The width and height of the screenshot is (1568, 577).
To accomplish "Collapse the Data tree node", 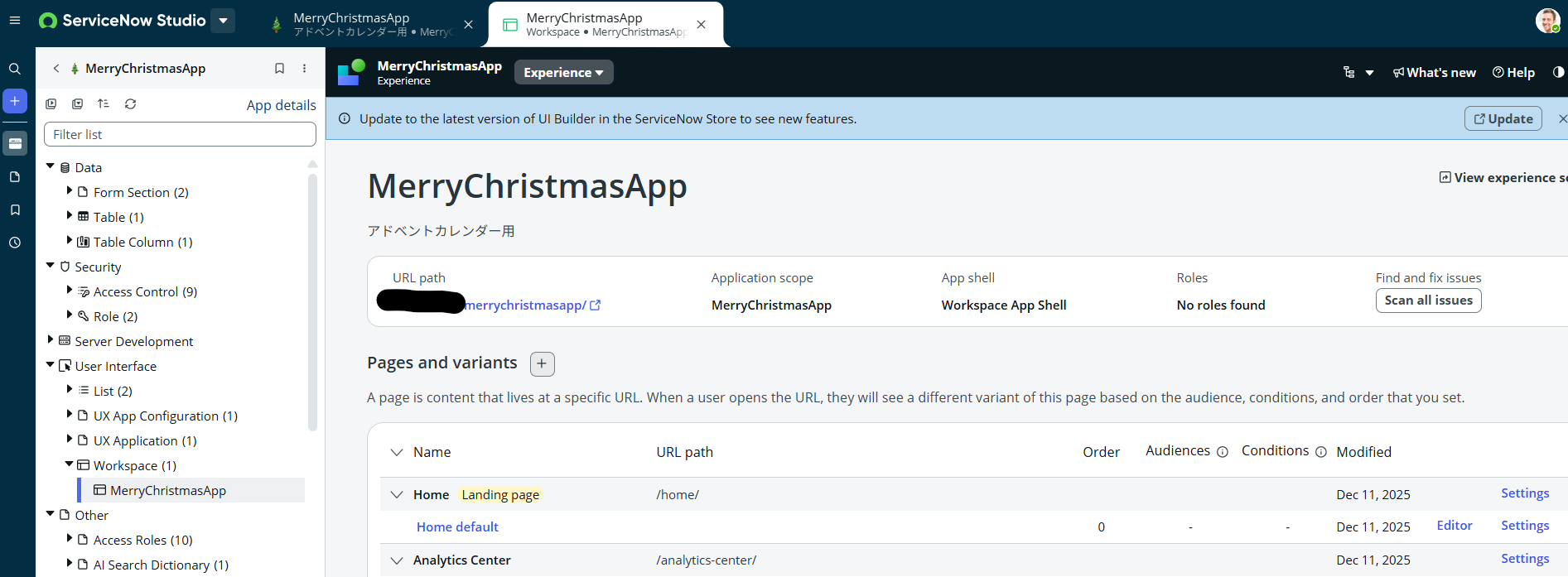I will click(x=51, y=166).
